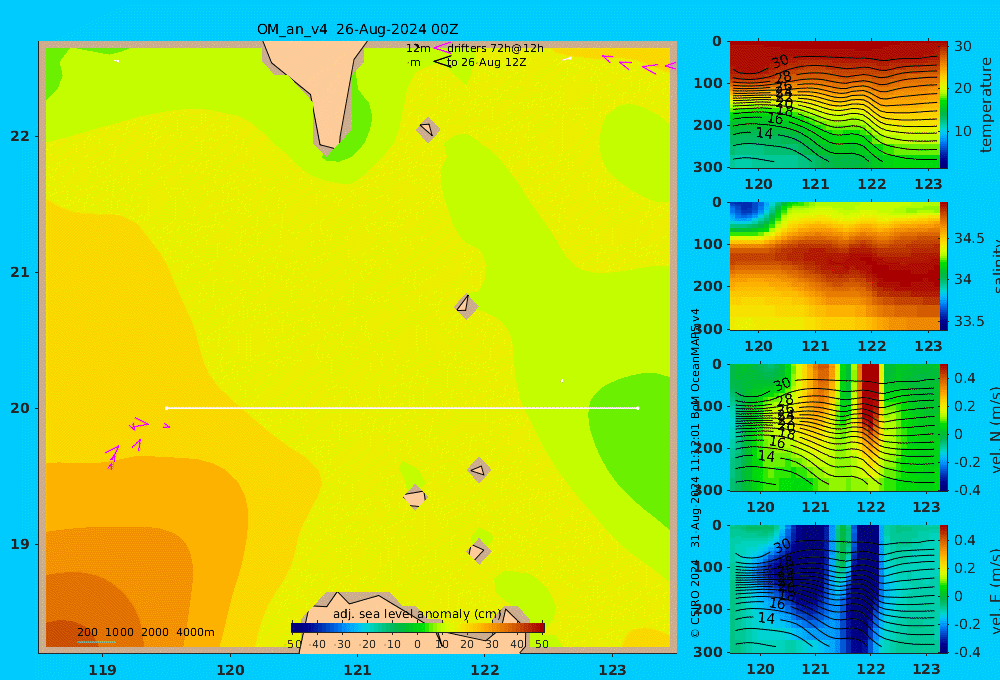Click the longitude label 119 on the main map

click(102, 670)
